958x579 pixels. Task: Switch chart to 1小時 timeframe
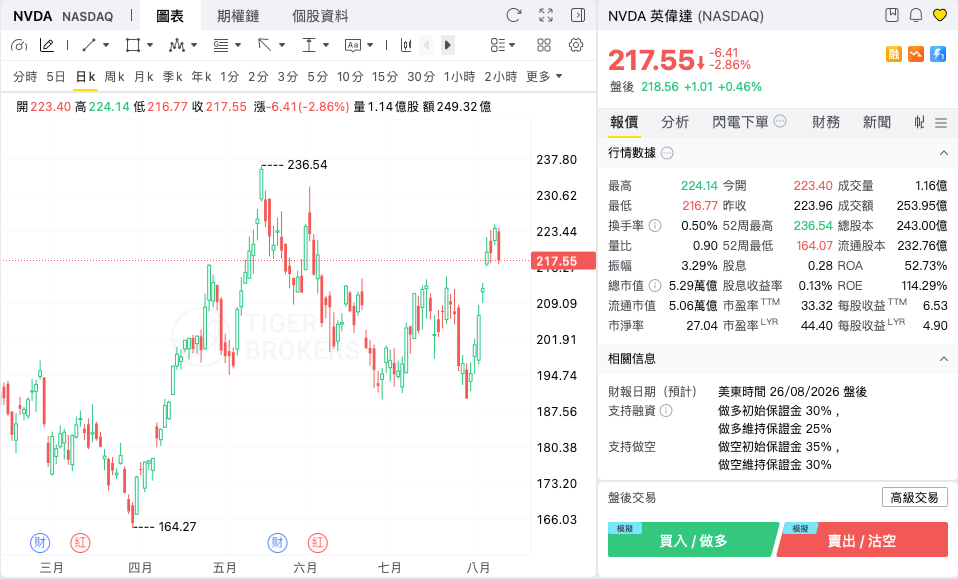(459, 76)
